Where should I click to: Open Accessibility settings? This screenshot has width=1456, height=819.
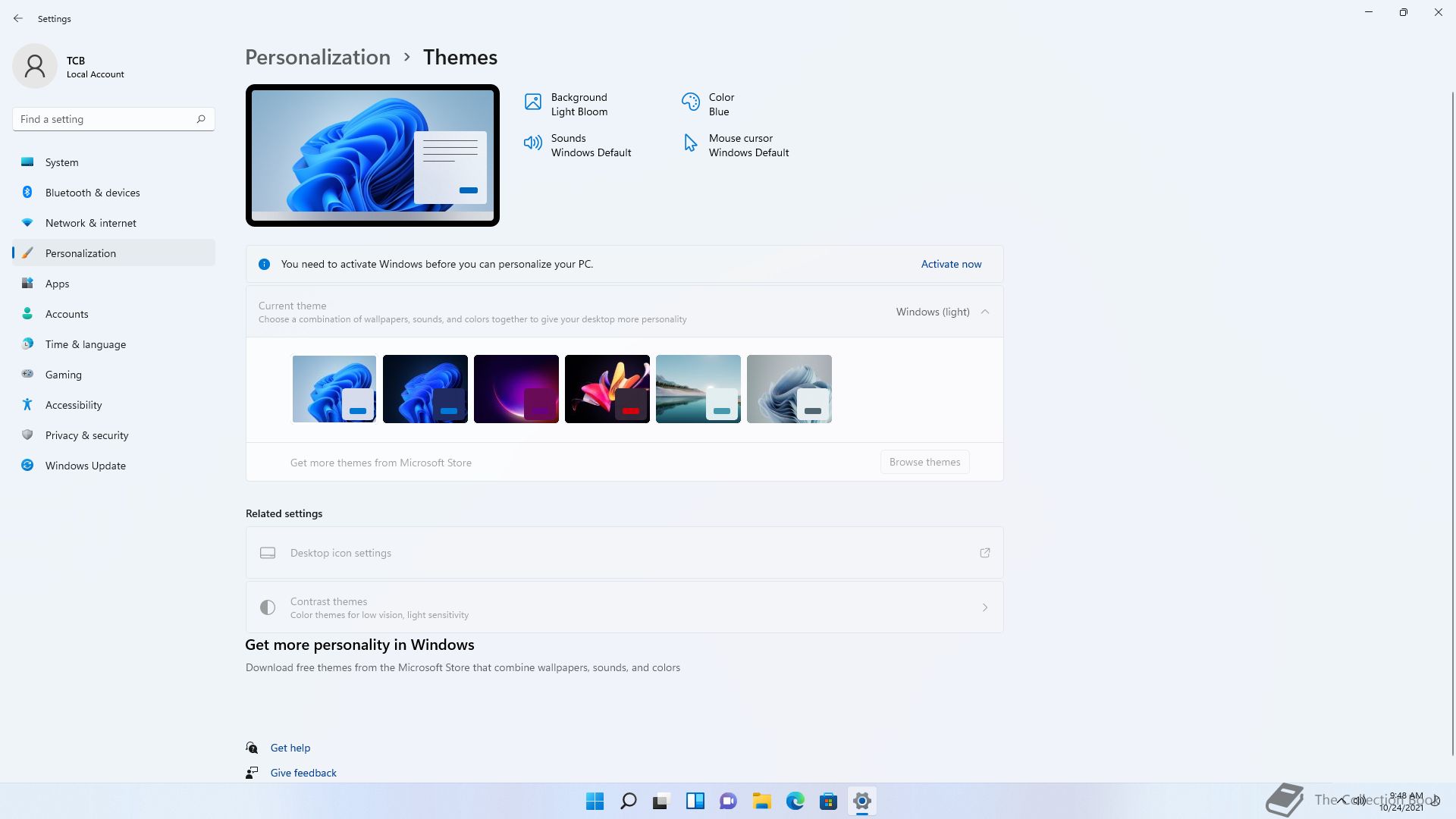[114, 405]
